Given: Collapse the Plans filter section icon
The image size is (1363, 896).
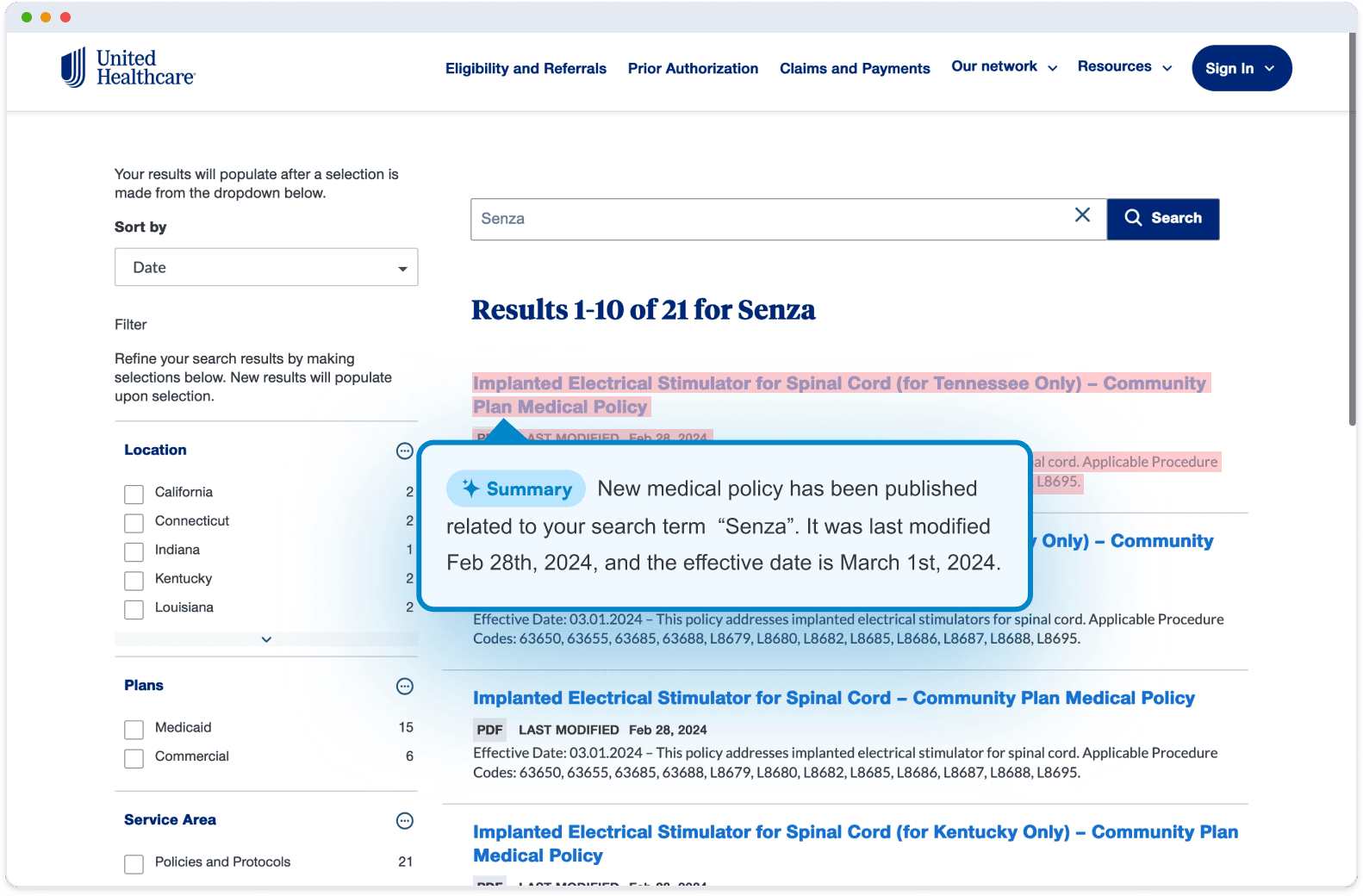Looking at the screenshot, I should point(404,687).
